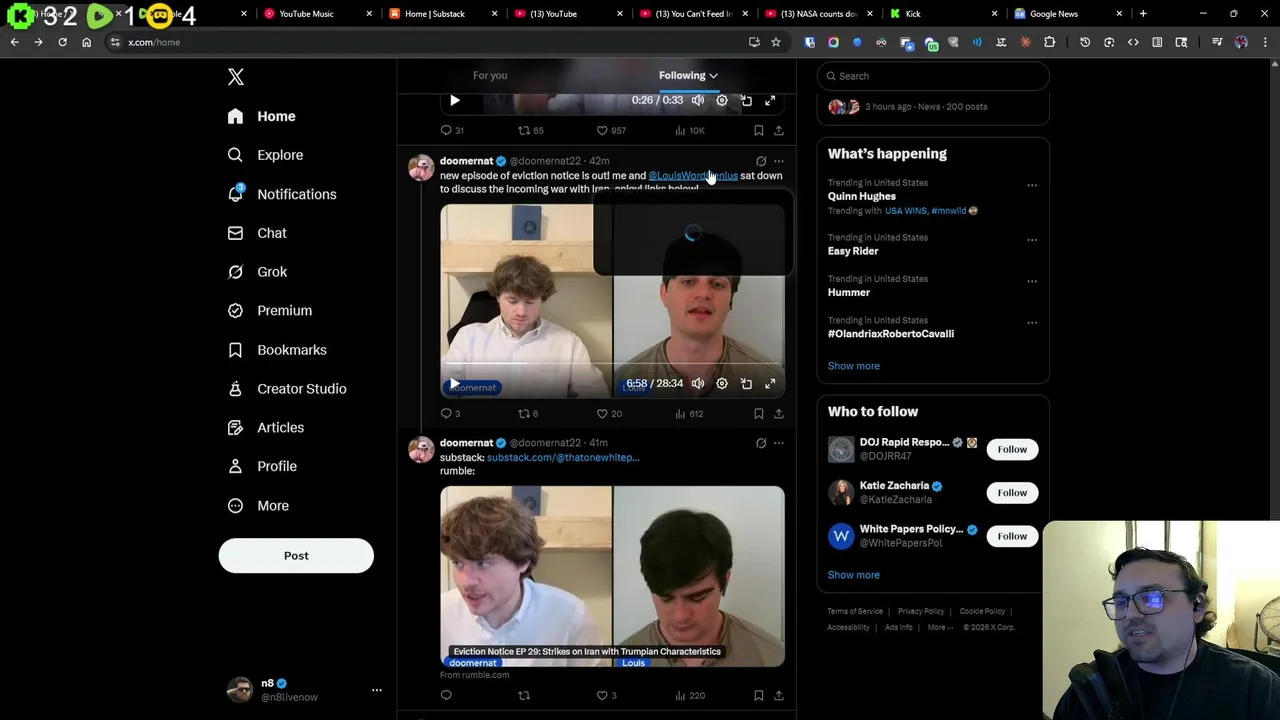Viewport: 1280px width, 720px height.
Task: Toggle picture-in-picture on the 28:34 video
Action: click(x=746, y=384)
